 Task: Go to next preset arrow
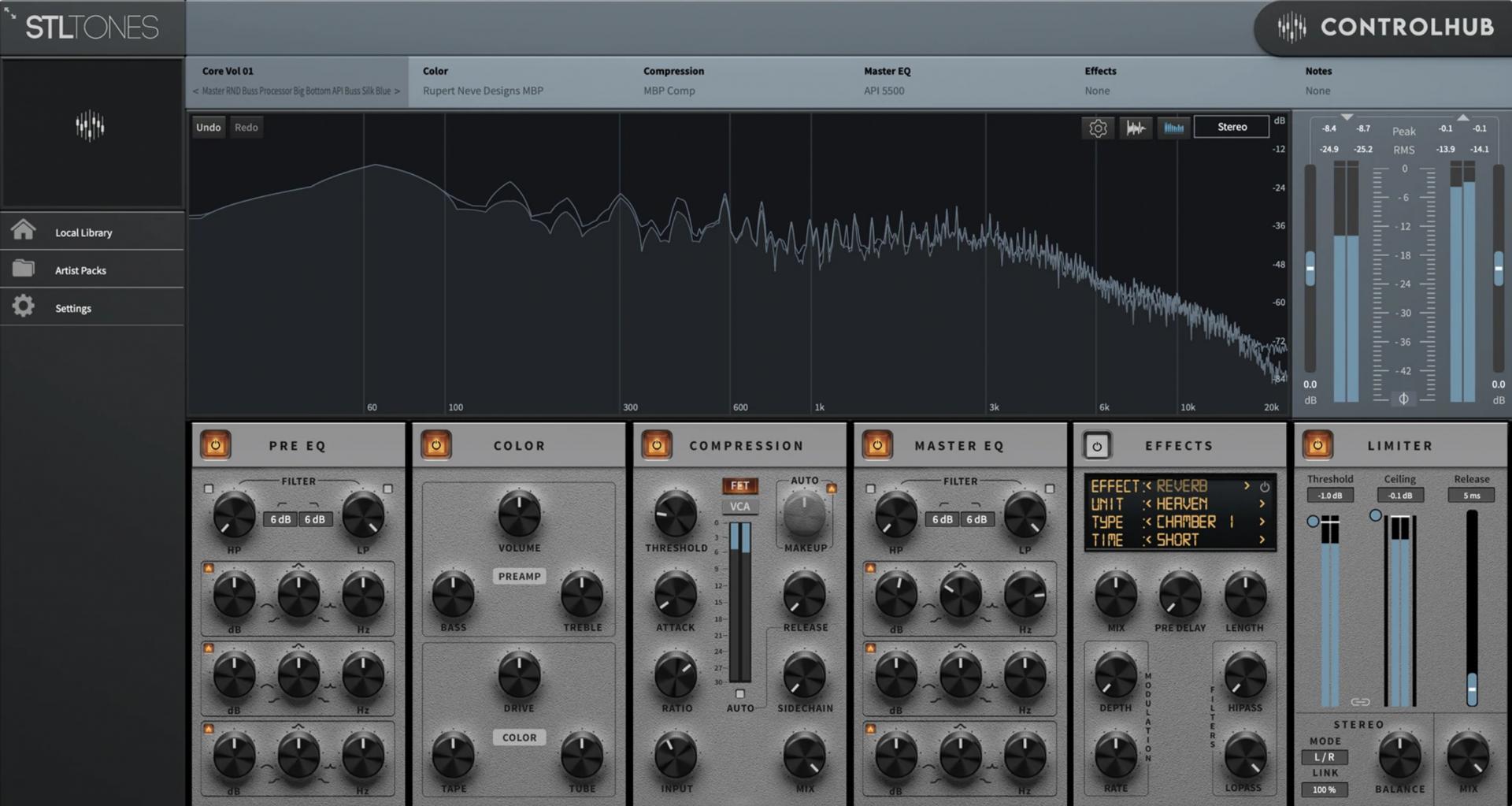(397, 91)
